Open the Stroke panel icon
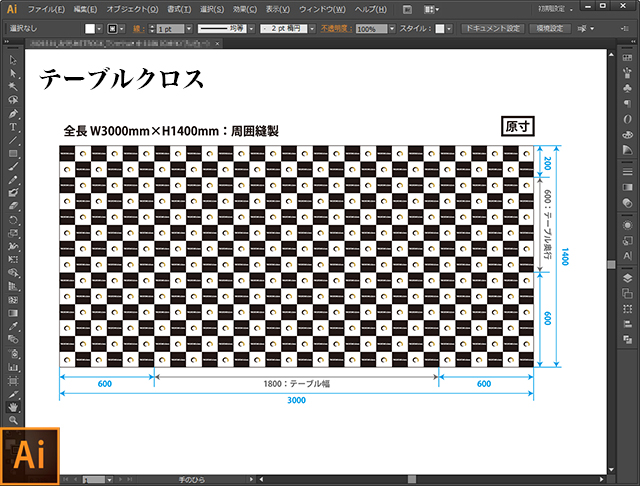The image size is (640, 486). pos(627,172)
